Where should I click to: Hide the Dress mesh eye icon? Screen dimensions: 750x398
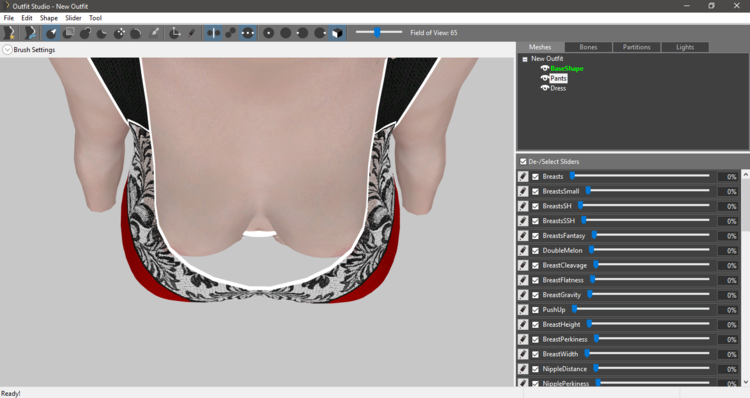click(544, 88)
